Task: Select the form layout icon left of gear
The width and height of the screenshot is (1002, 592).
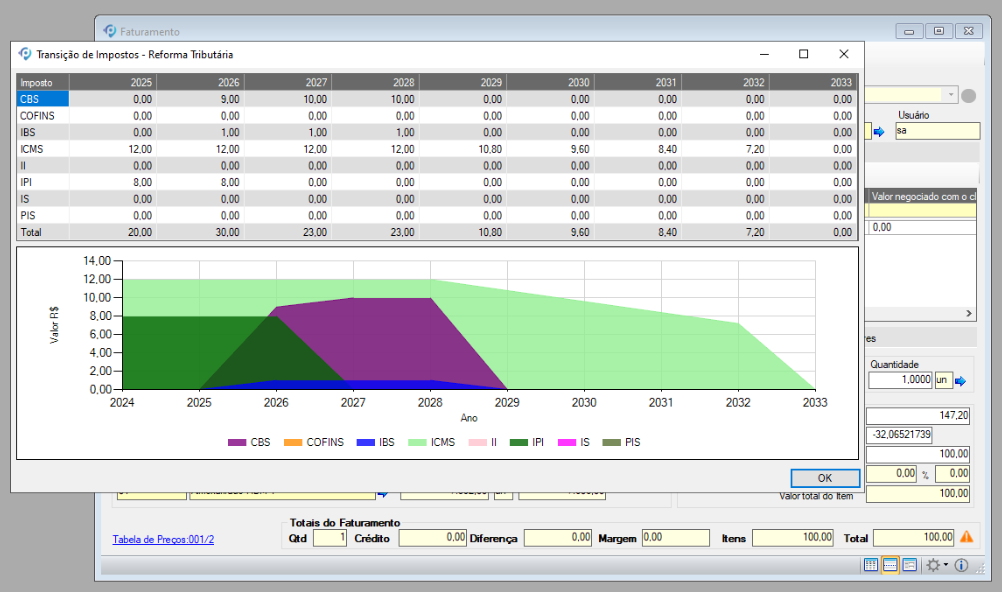Action: point(910,565)
